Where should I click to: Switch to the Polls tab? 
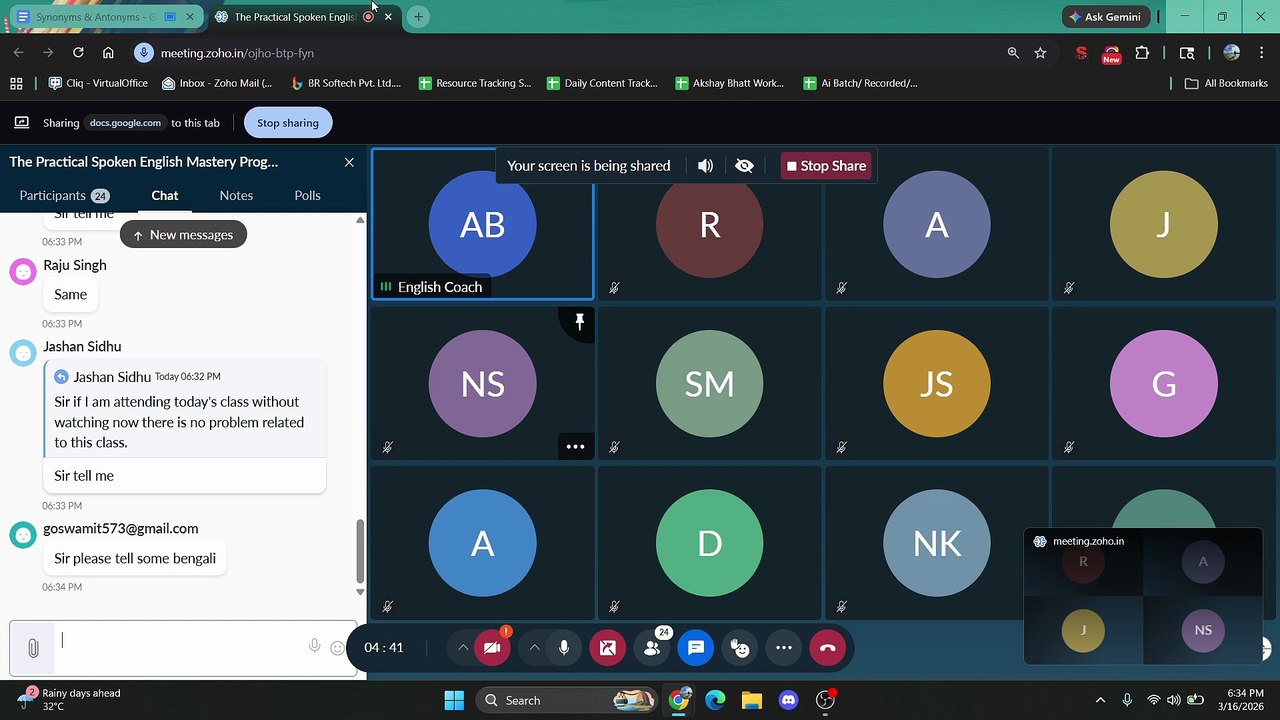pos(307,195)
